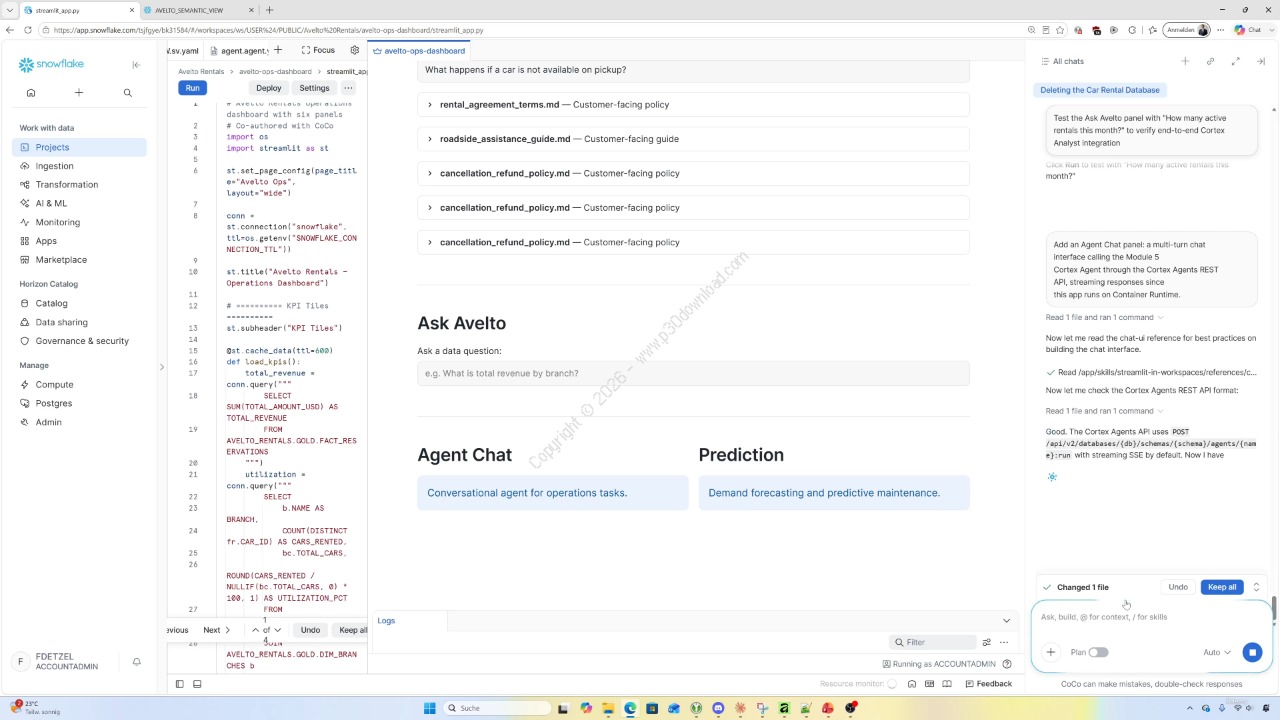Screen dimensions: 1280x720
Task: Add a new editor file tab
Action: [278, 50]
